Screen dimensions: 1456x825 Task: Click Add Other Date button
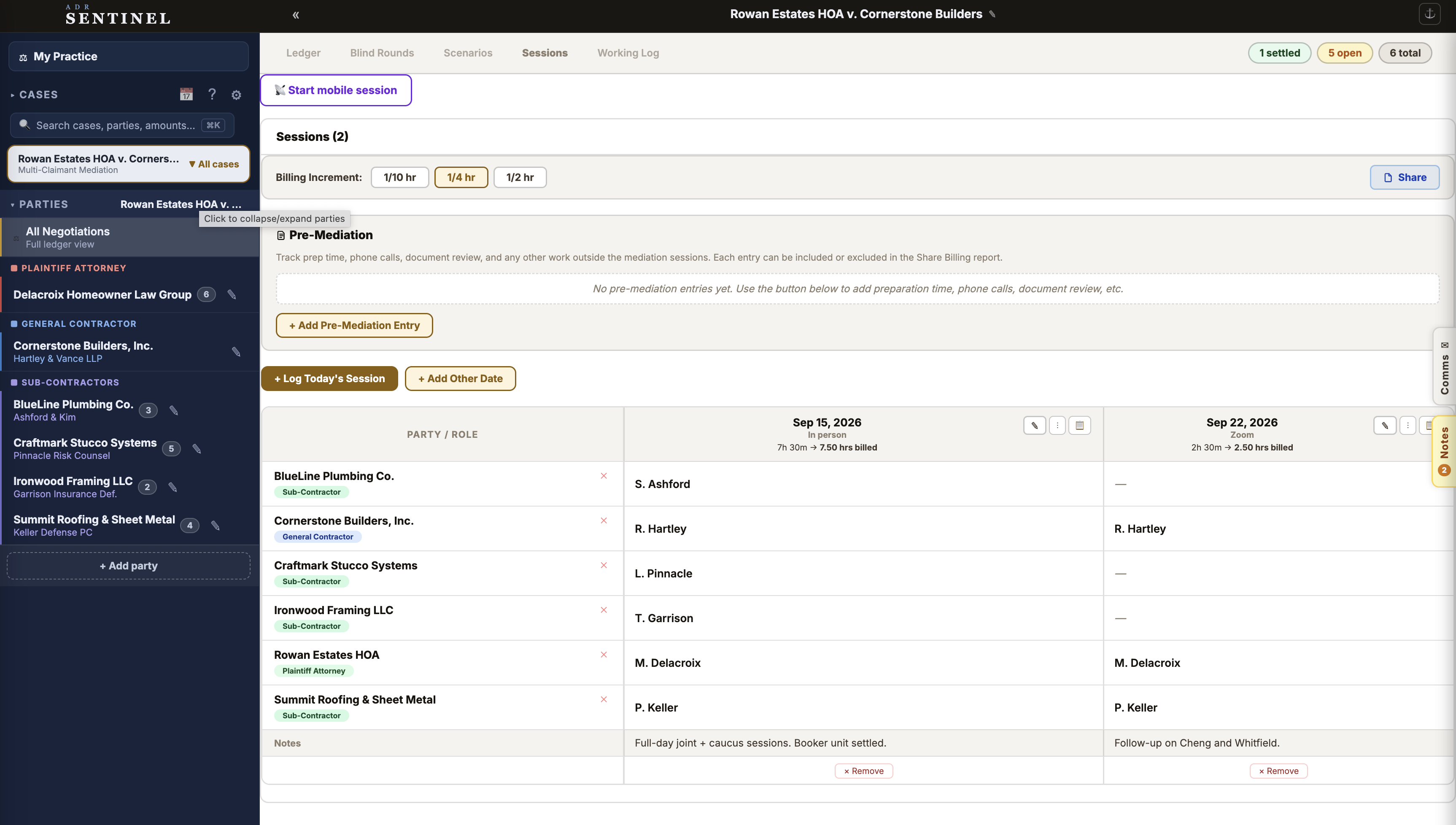coord(460,378)
